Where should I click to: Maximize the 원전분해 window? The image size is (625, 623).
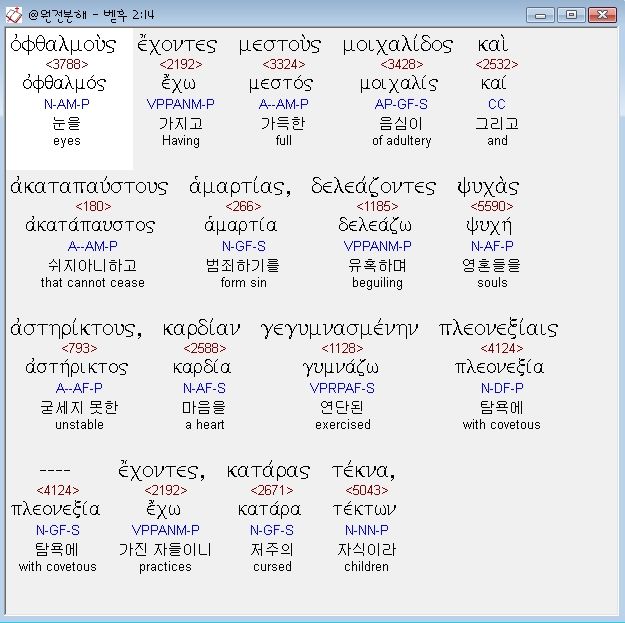tap(571, 15)
